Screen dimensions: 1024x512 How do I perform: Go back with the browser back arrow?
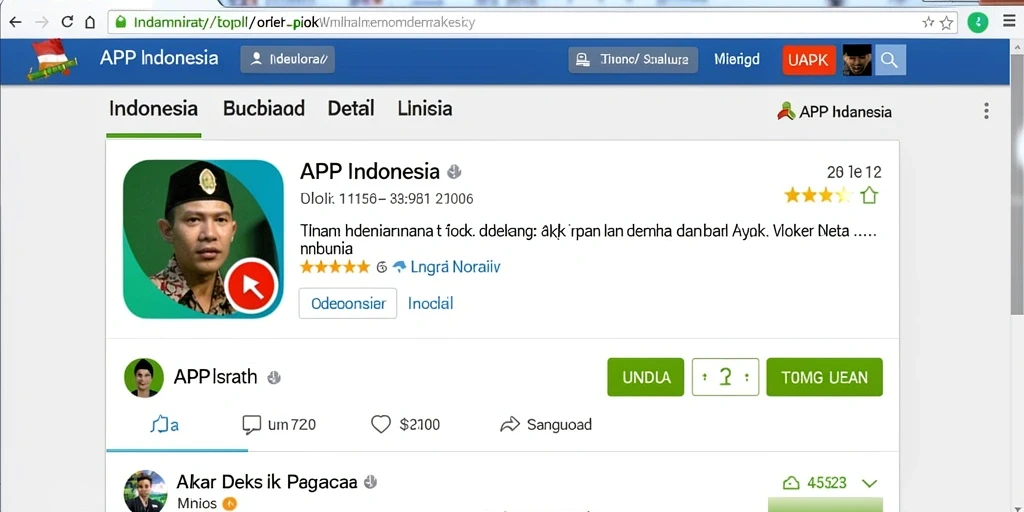pos(15,22)
